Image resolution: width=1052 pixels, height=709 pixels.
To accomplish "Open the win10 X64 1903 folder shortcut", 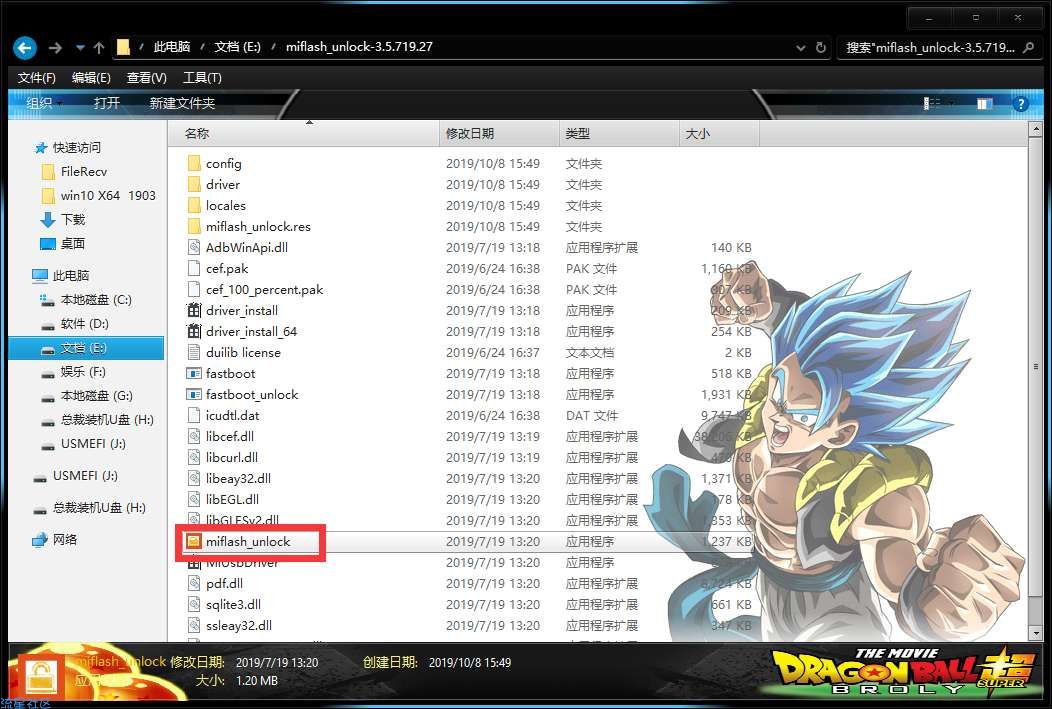I will coord(108,196).
